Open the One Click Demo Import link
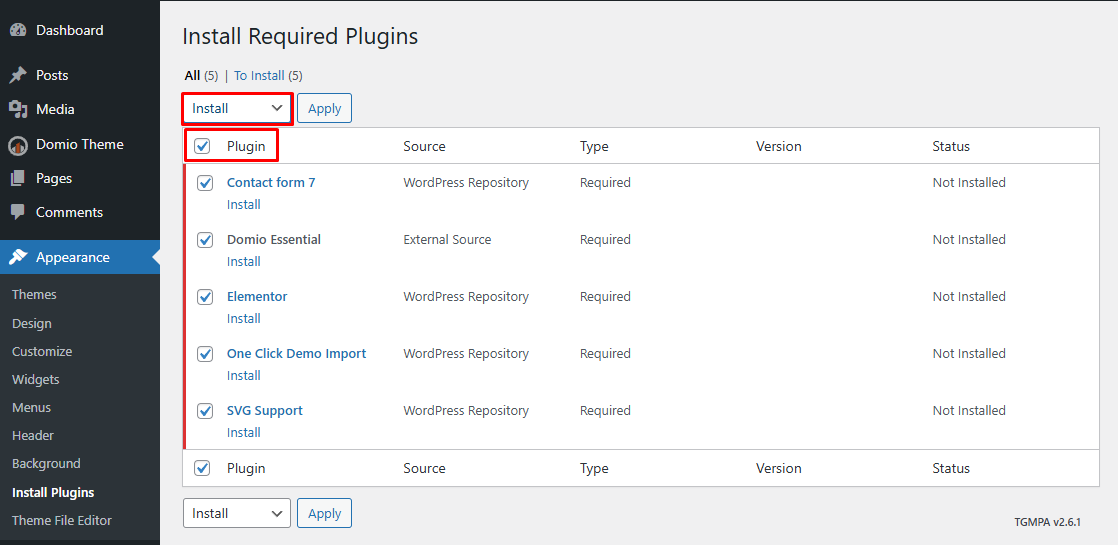1118x545 pixels. coord(297,354)
